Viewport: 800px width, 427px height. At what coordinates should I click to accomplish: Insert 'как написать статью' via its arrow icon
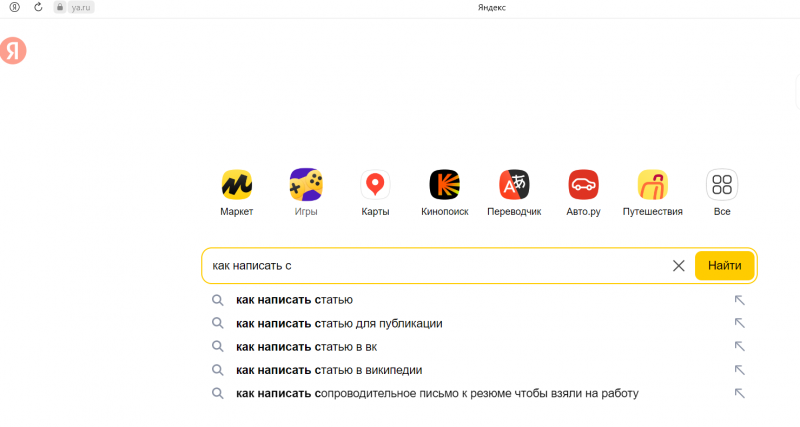739,300
